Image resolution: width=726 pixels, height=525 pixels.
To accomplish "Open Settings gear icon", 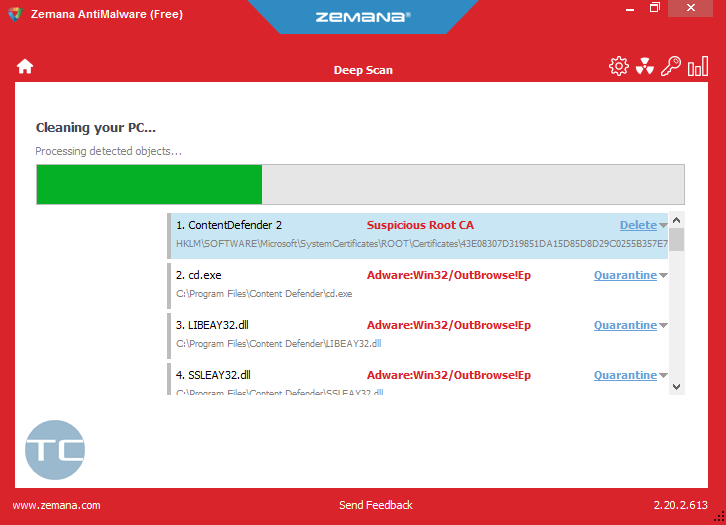I will pos(619,66).
